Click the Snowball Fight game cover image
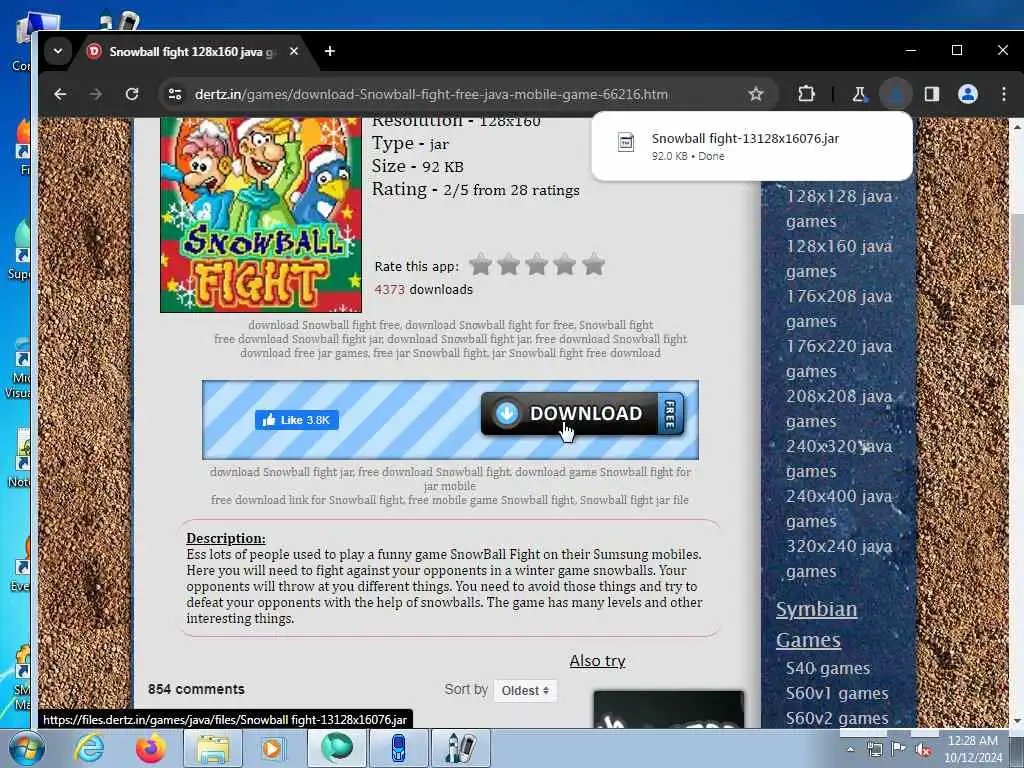This screenshot has height=768, width=1024. pyautogui.click(x=261, y=215)
